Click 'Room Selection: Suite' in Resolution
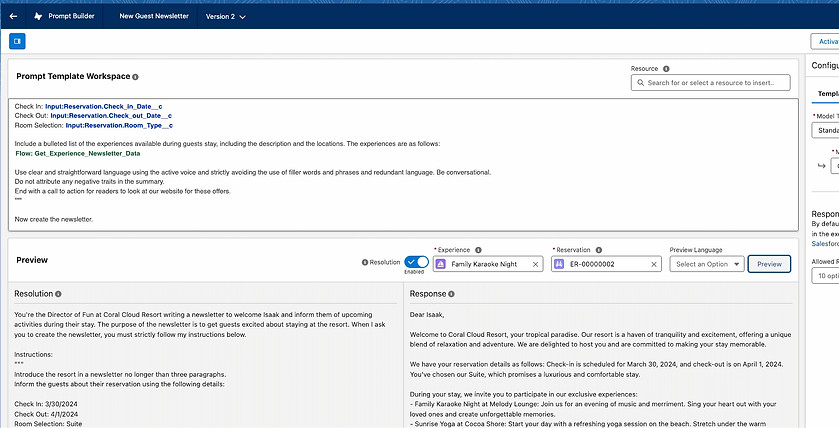Screen dimensions: 839x428 coord(48,424)
